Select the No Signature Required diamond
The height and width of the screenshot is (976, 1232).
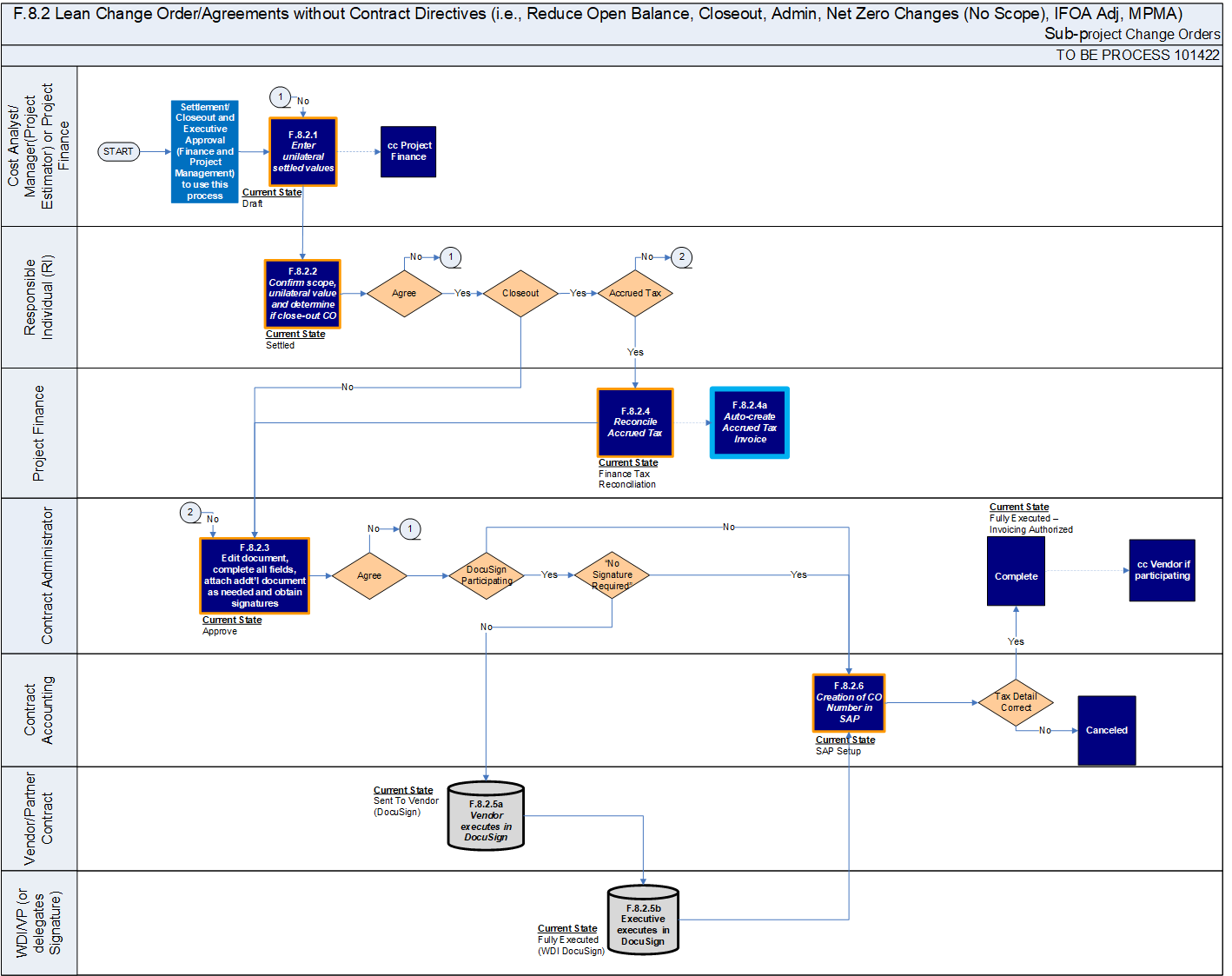click(x=612, y=575)
